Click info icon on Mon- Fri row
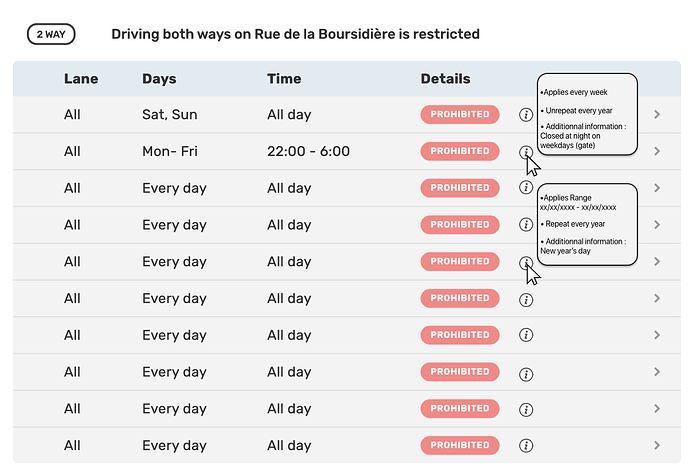Image resolution: width=690 pixels, height=471 pixels. [x=526, y=152]
